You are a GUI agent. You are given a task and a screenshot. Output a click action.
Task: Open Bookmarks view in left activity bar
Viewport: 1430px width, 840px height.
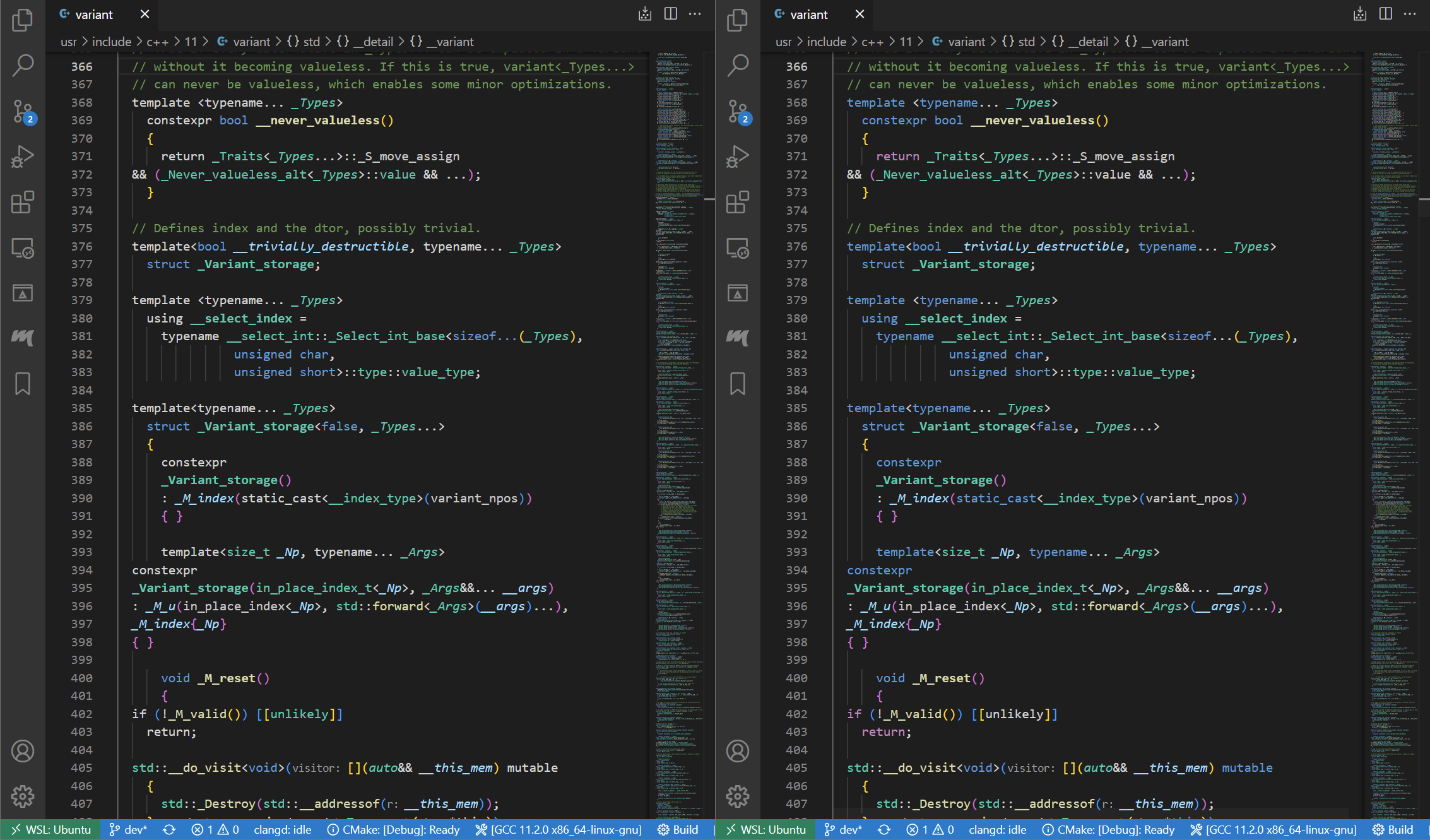point(23,383)
